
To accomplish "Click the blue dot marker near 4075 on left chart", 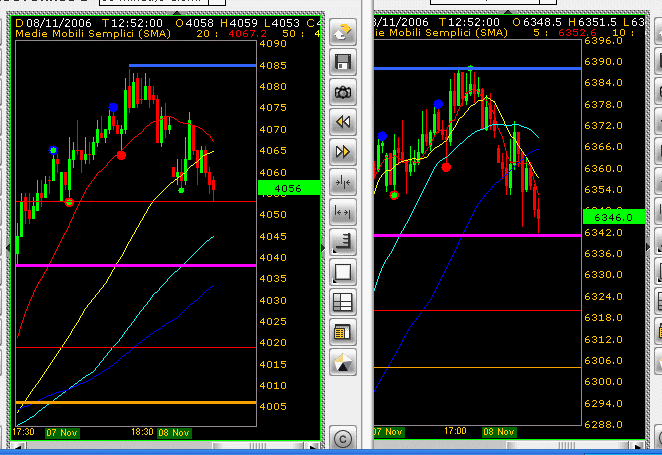I will (113, 107).
